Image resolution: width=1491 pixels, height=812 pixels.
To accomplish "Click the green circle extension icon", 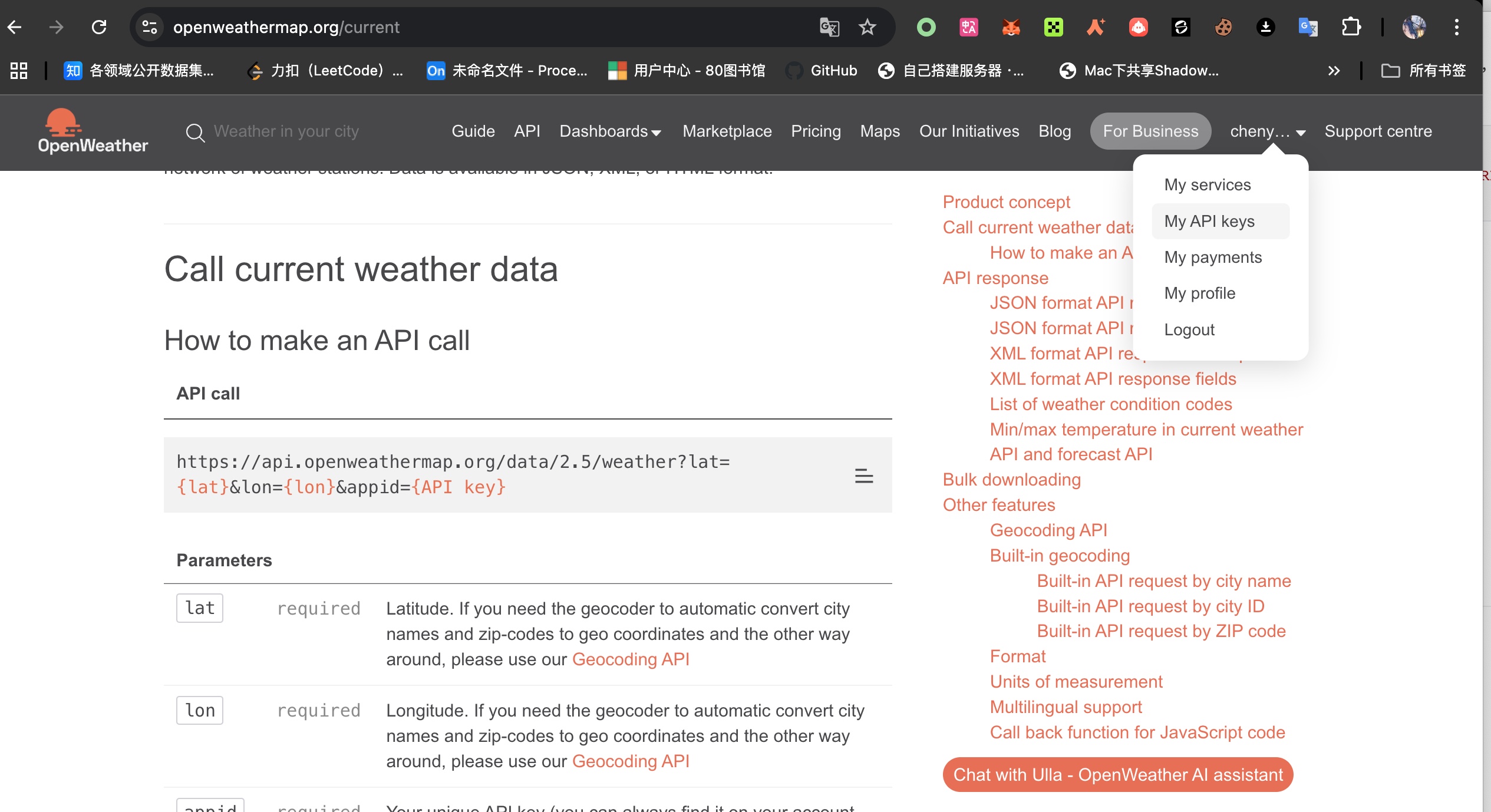I will tap(926, 27).
